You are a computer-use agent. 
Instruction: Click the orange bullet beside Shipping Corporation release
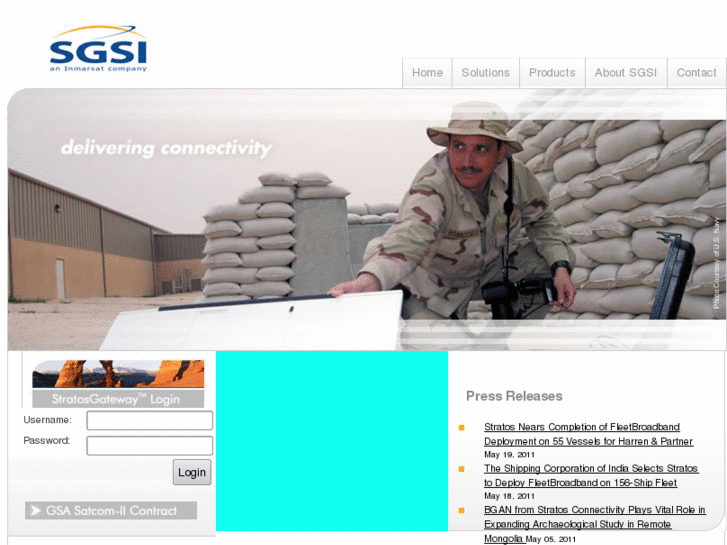click(x=461, y=469)
